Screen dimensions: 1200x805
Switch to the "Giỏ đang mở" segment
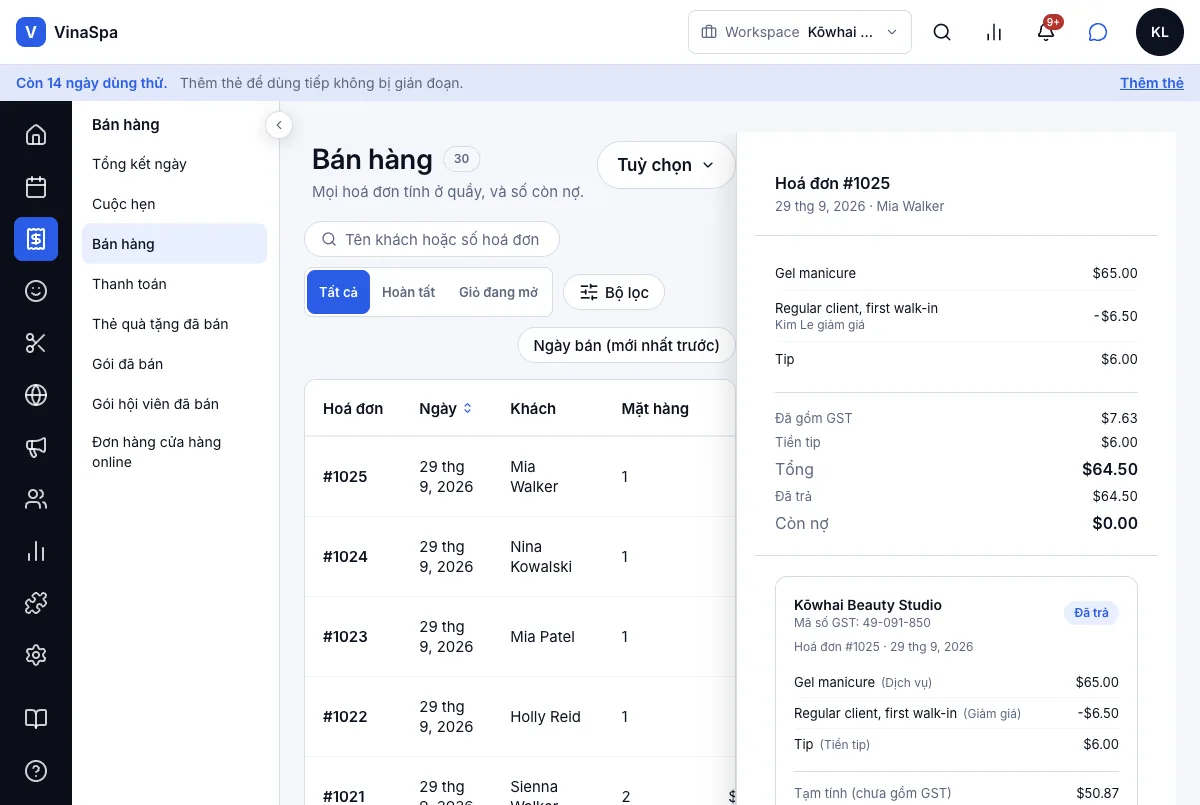[498, 292]
